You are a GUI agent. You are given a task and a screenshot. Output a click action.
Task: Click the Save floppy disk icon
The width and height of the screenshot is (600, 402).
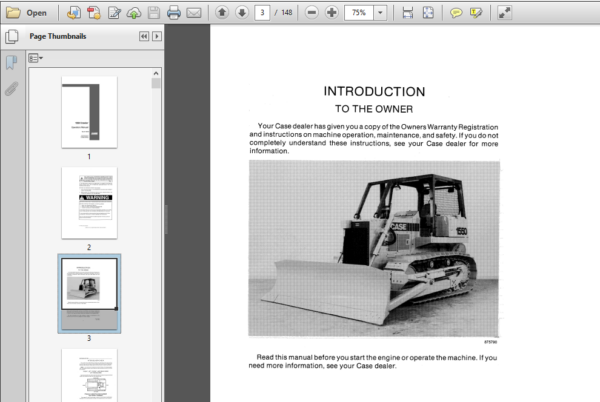(154, 13)
